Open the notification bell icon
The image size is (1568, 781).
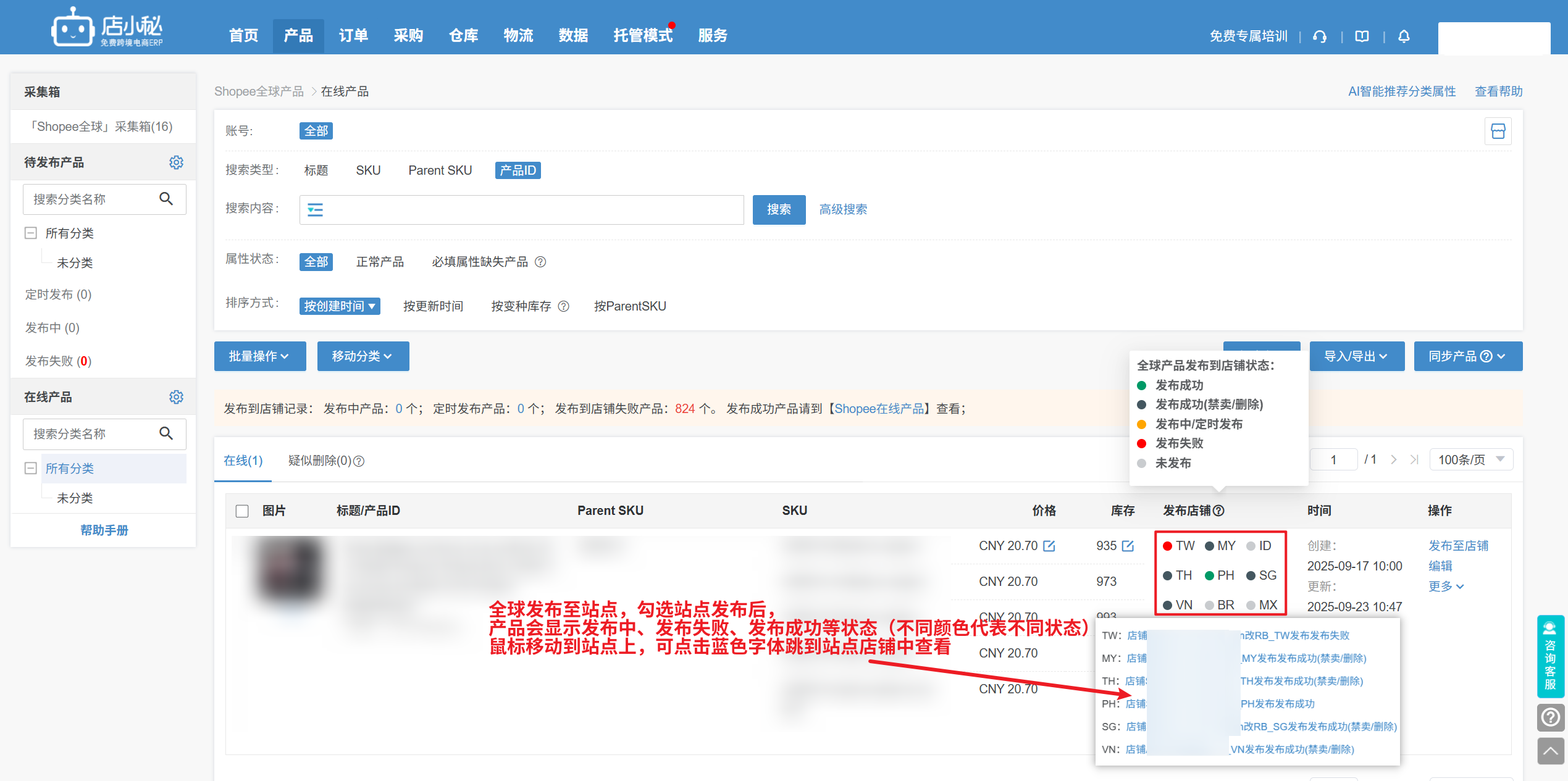(x=1404, y=36)
